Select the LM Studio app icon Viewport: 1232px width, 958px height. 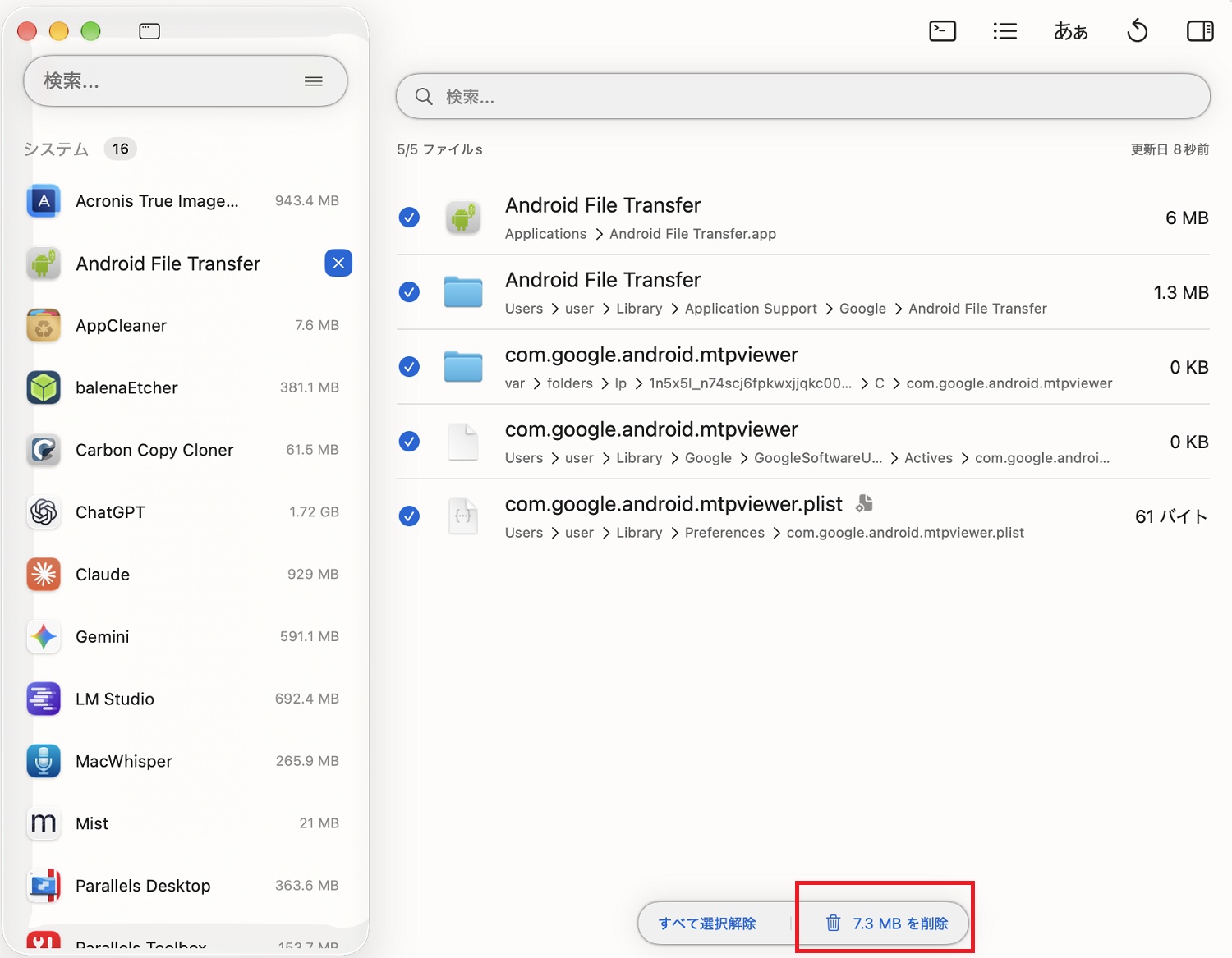pos(44,699)
